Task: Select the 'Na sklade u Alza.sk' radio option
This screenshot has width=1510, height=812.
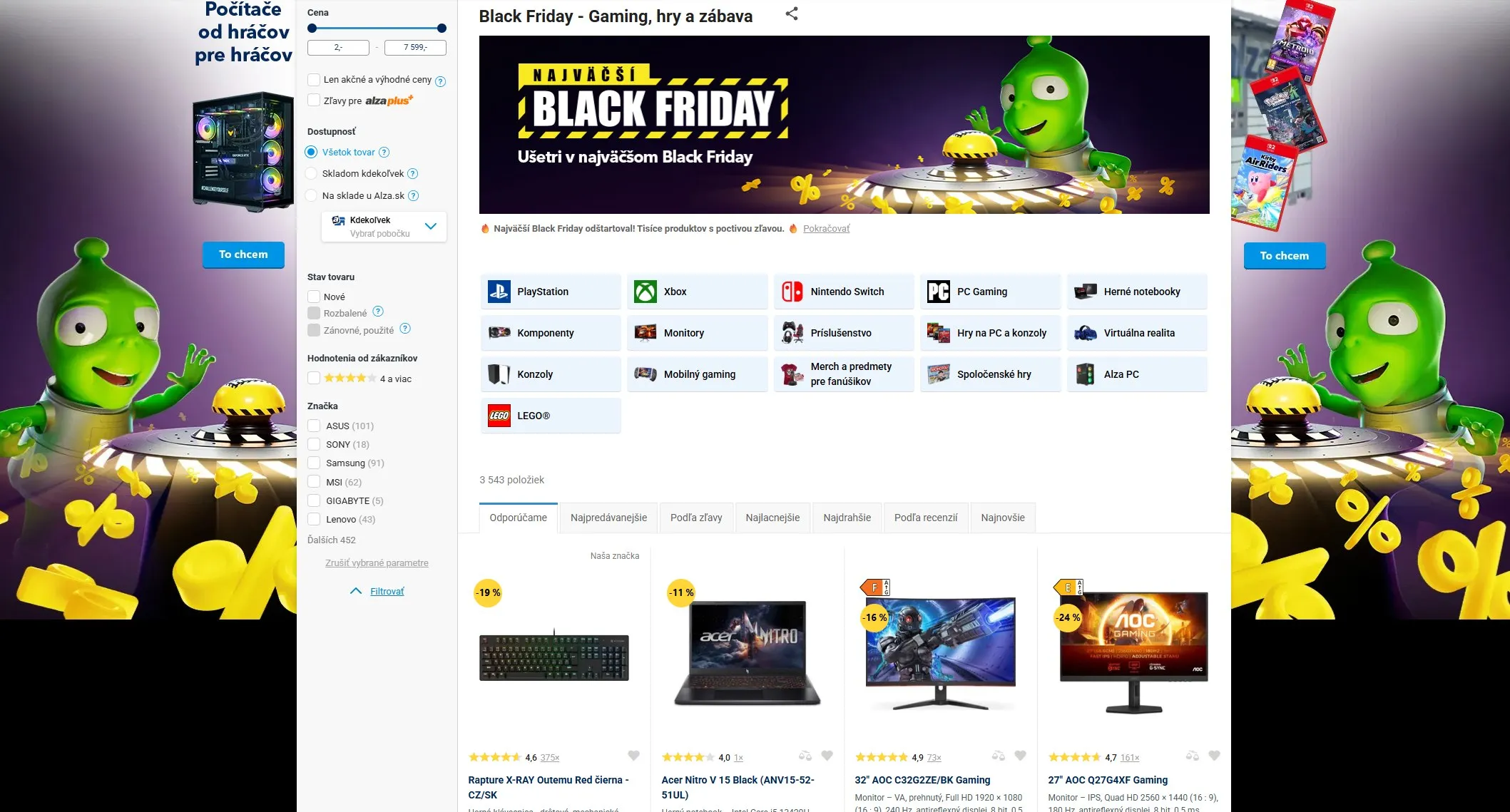Action: point(311,195)
